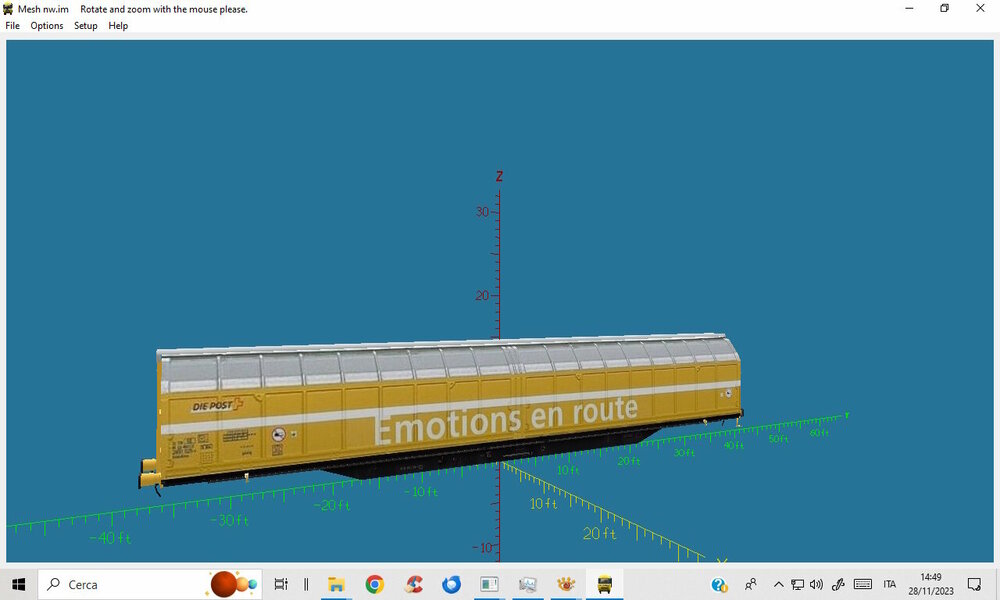Open the People tray icon
Screen dimensions: 1000x600
[x=751, y=584]
